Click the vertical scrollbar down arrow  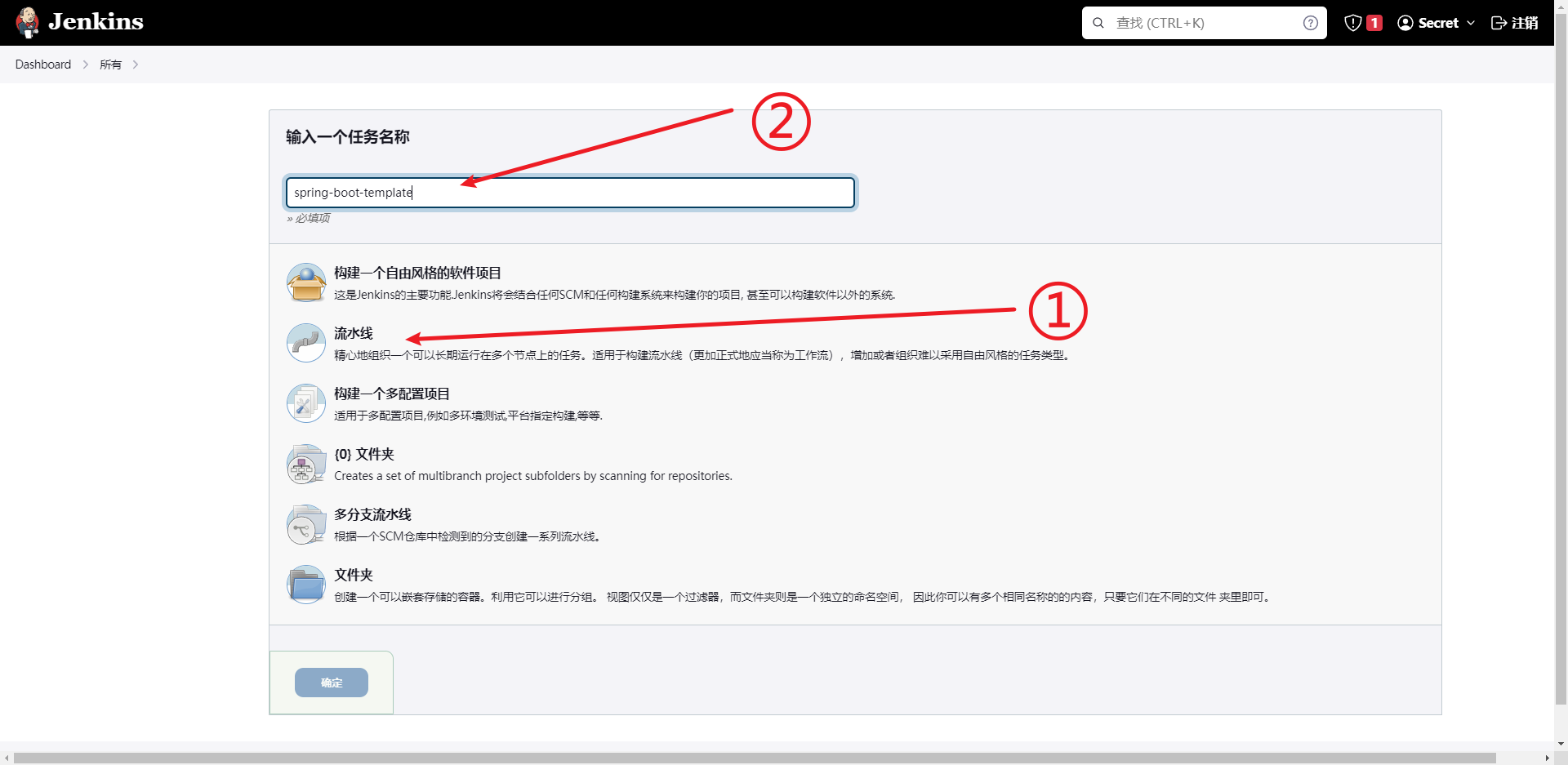[x=1561, y=745]
